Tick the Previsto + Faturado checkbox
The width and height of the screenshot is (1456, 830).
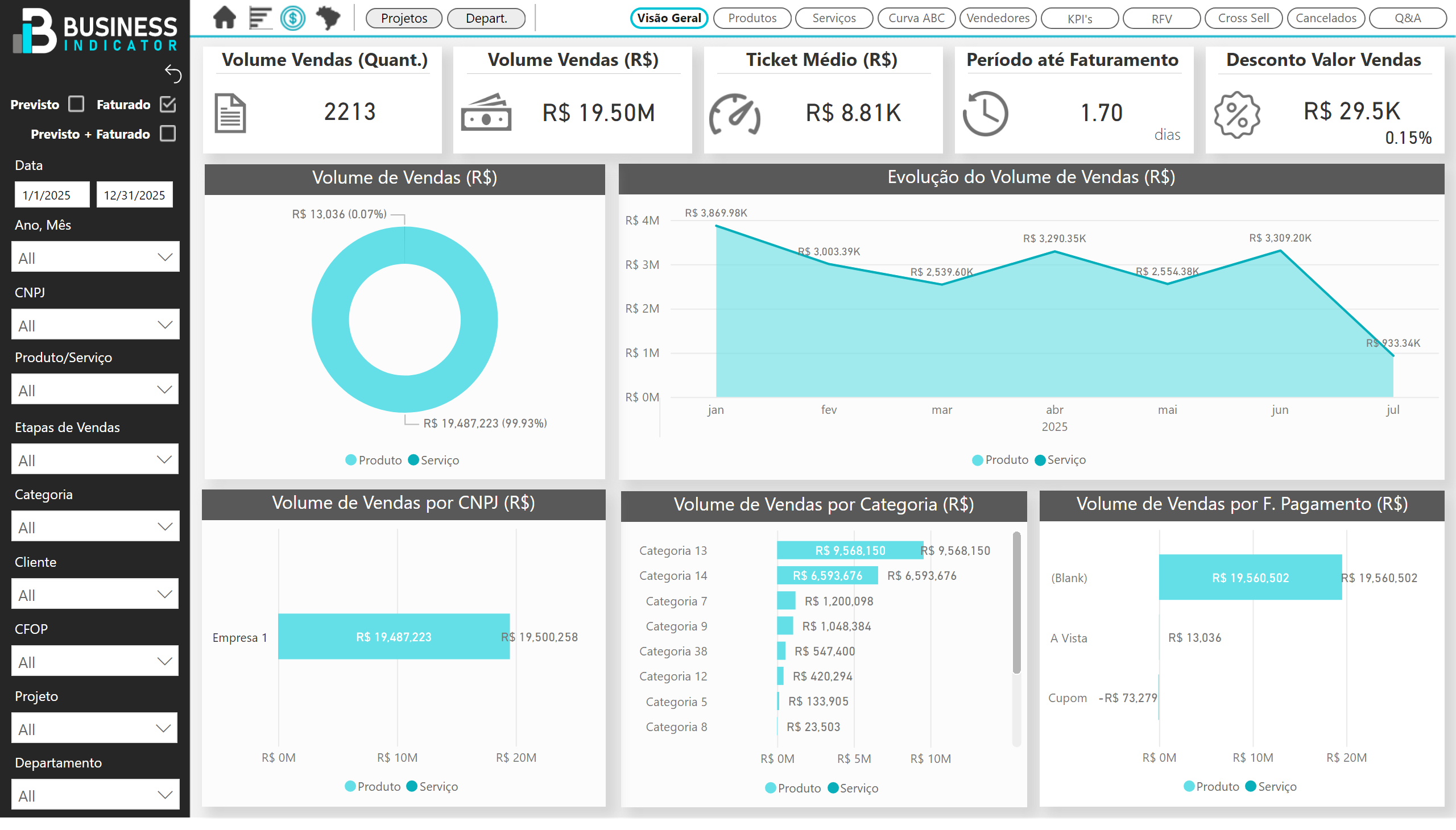[168, 134]
